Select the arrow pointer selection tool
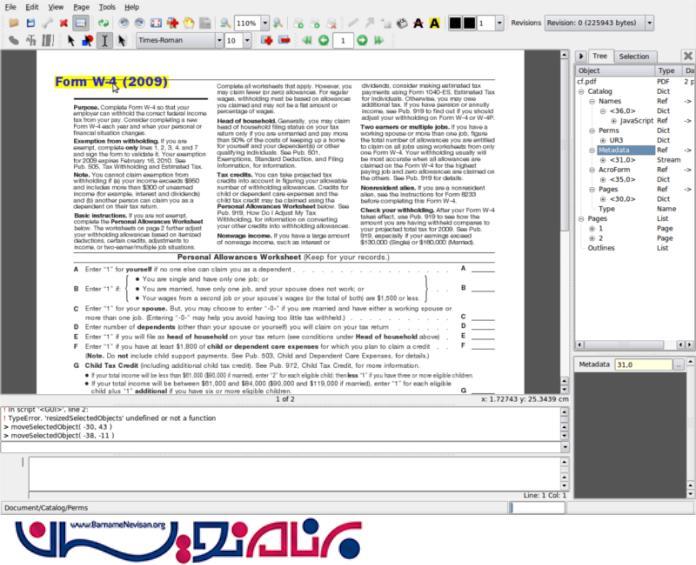 tap(70, 40)
